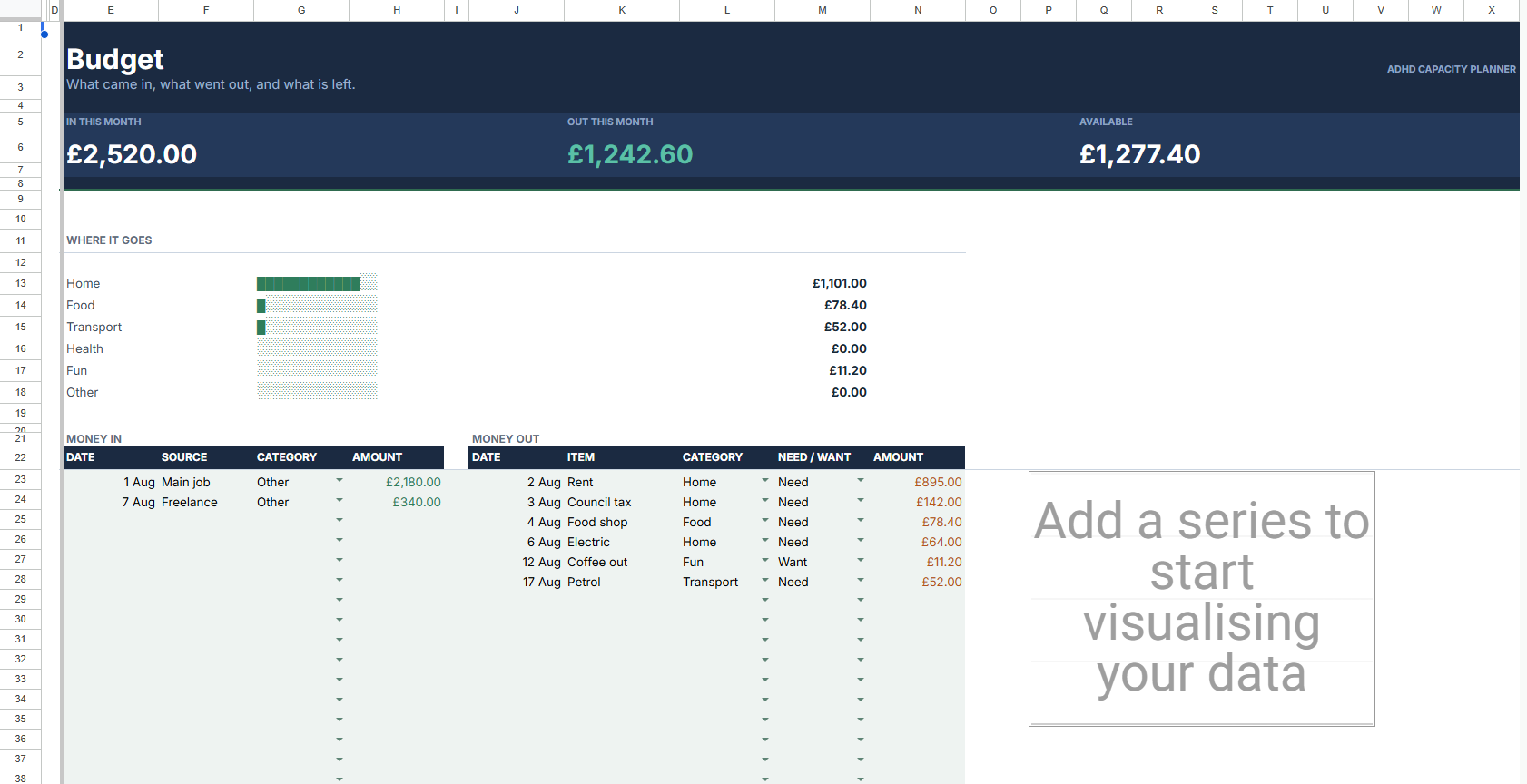
Task: Select row 13 header
Action: (x=20, y=283)
